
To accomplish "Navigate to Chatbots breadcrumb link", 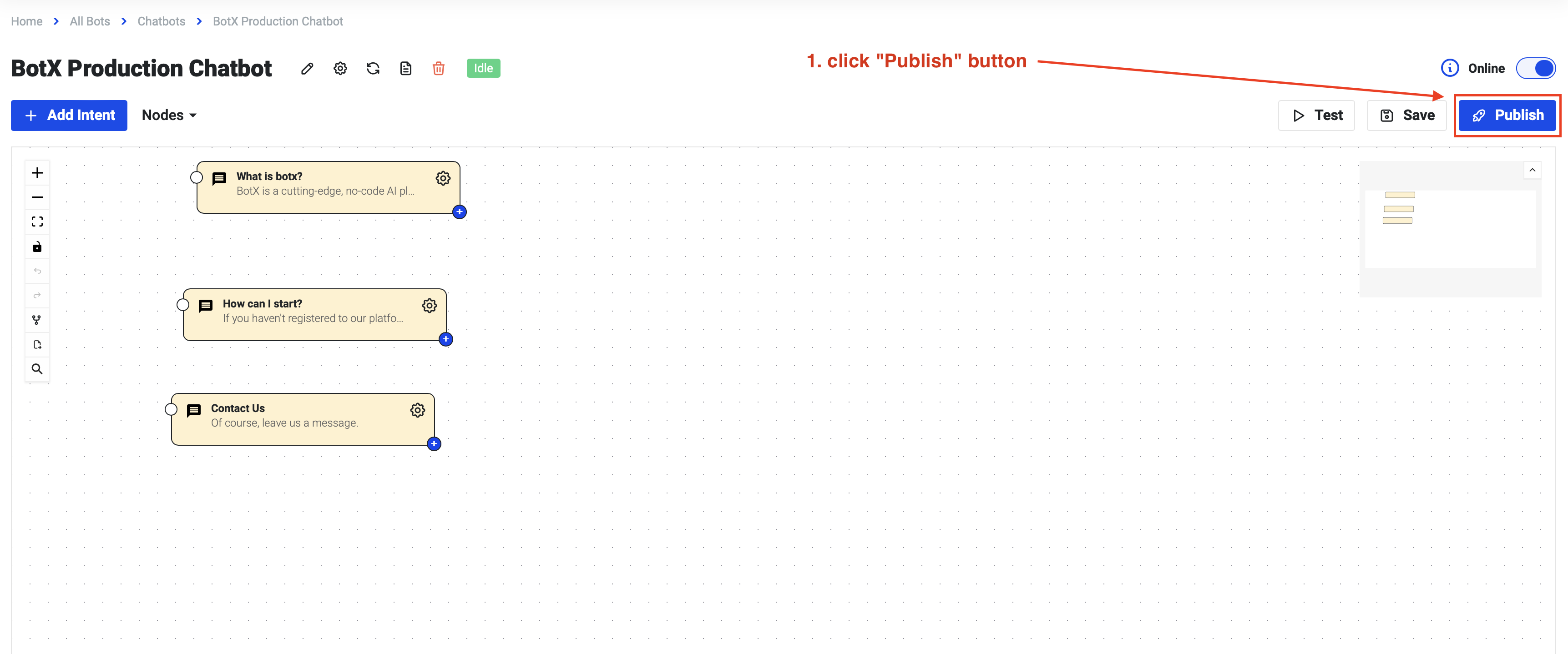I will (x=162, y=21).
